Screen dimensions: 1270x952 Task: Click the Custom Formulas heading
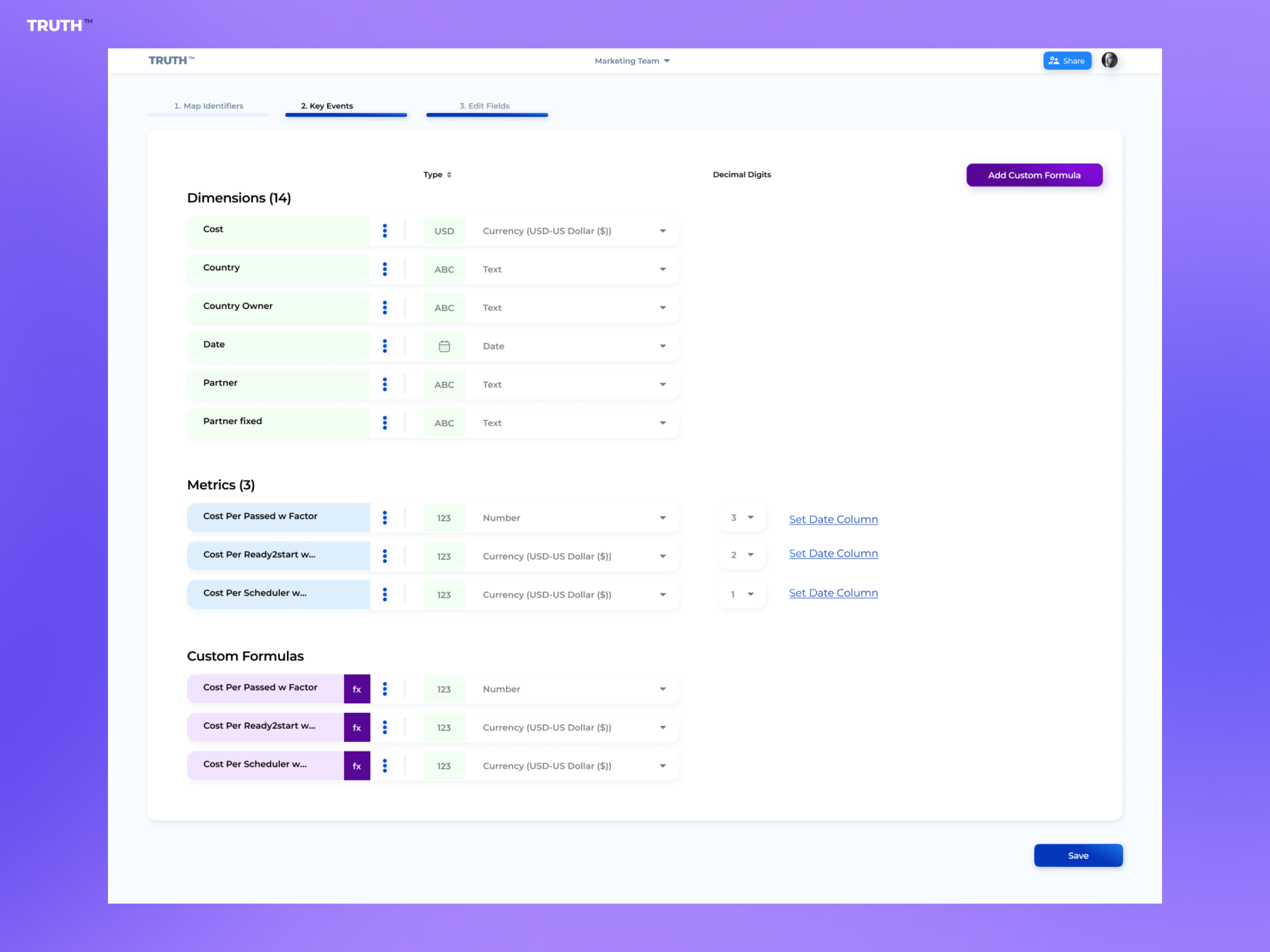pos(245,656)
